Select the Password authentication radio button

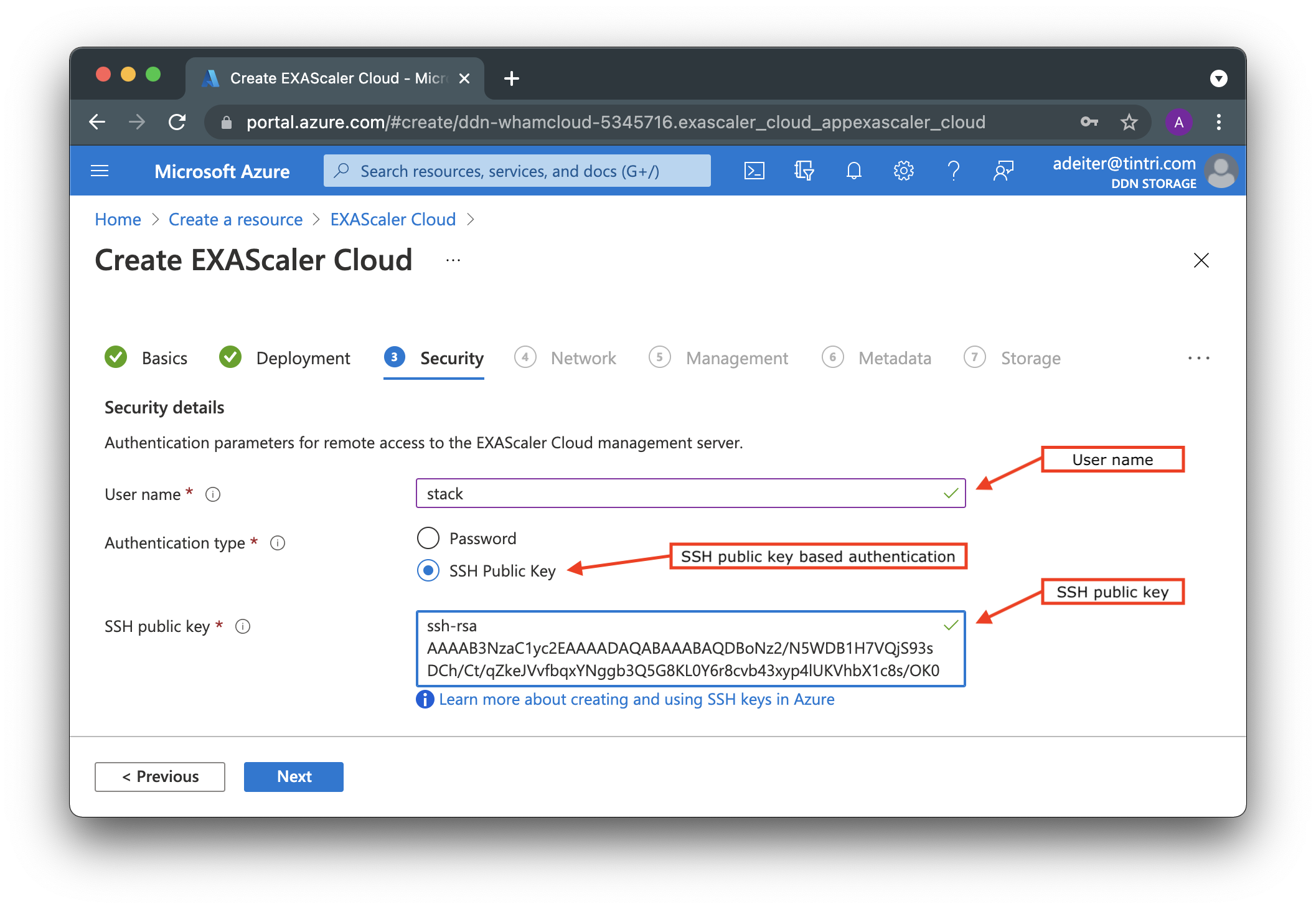pyautogui.click(x=428, y=538)
